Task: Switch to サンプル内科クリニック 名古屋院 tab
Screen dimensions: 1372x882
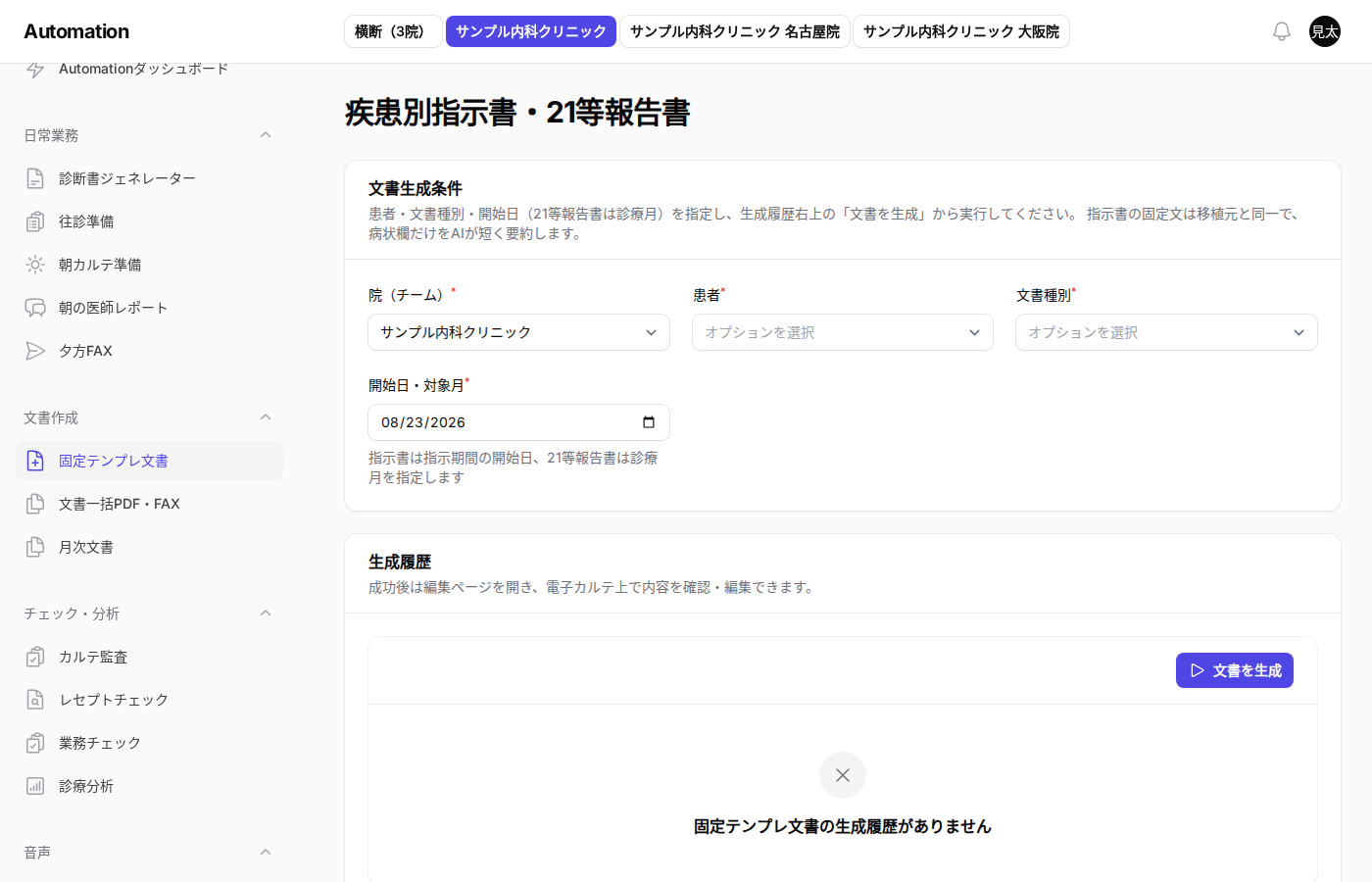Action: click(735, 31)
